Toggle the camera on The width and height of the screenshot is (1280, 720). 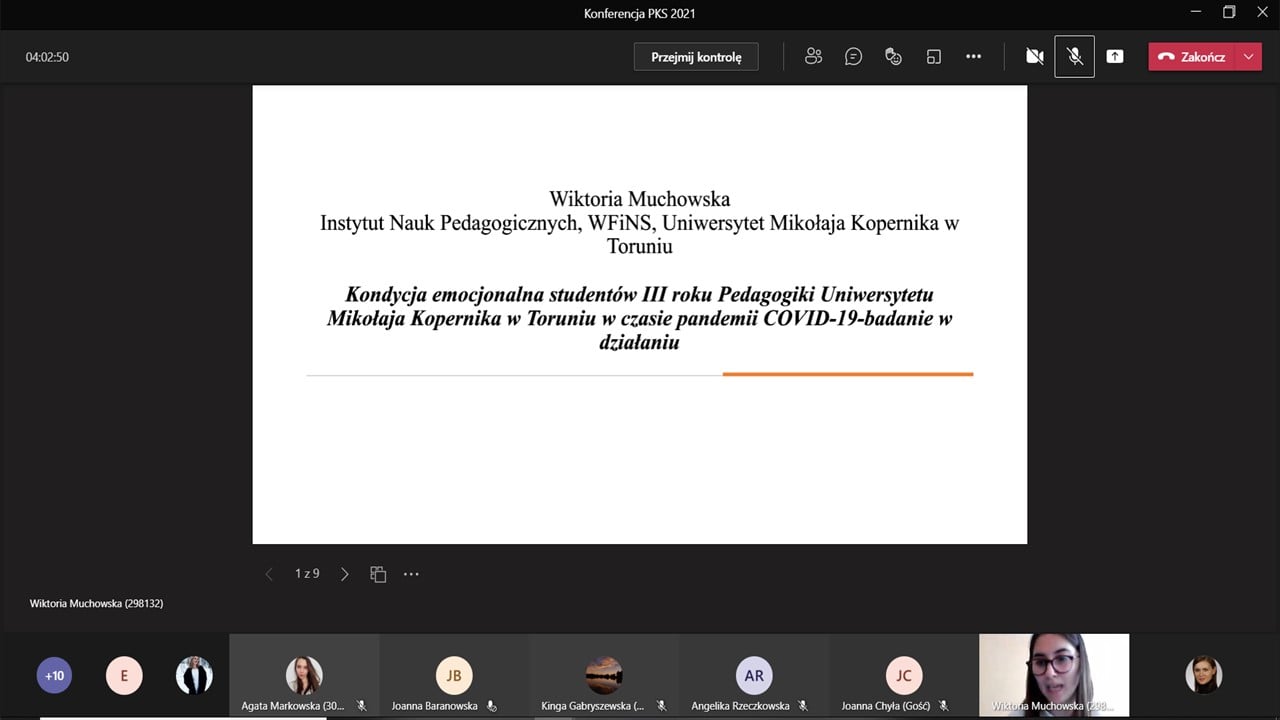point(1035,57)
